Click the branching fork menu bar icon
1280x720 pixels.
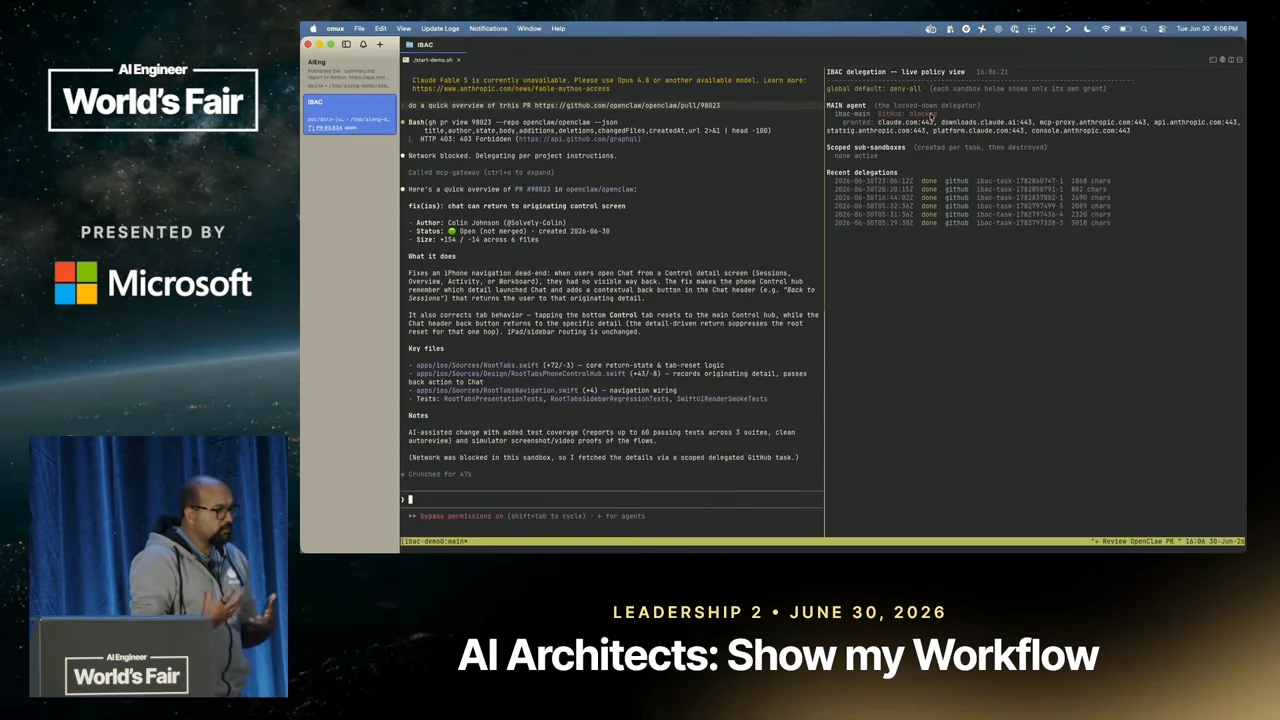[1050, 29]
